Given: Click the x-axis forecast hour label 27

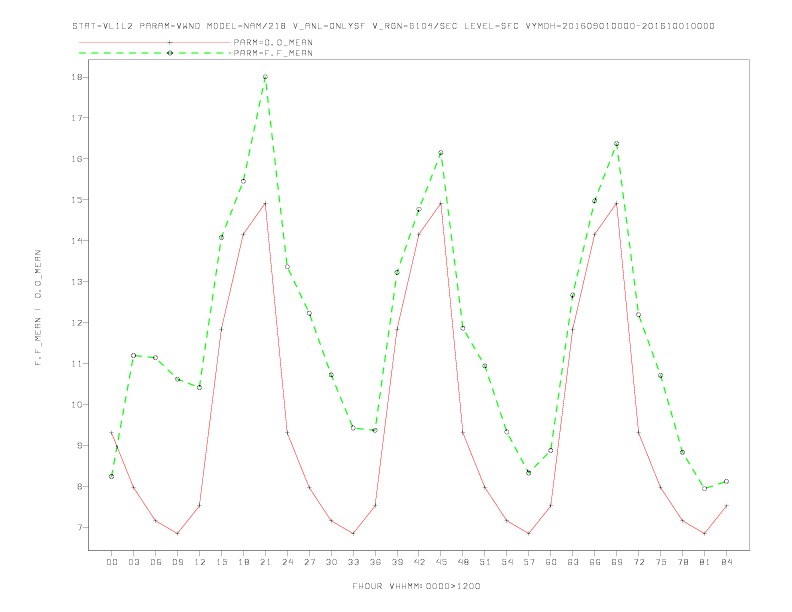Looking at the screenshot, I should point(309,562).
